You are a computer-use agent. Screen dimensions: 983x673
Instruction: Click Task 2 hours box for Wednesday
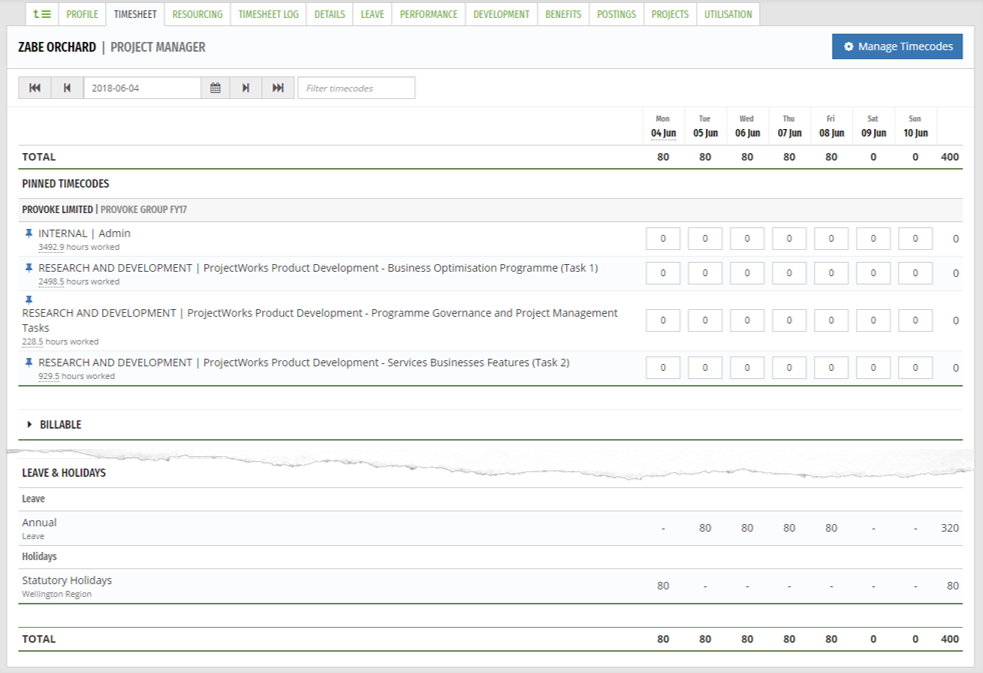[747, 368]
